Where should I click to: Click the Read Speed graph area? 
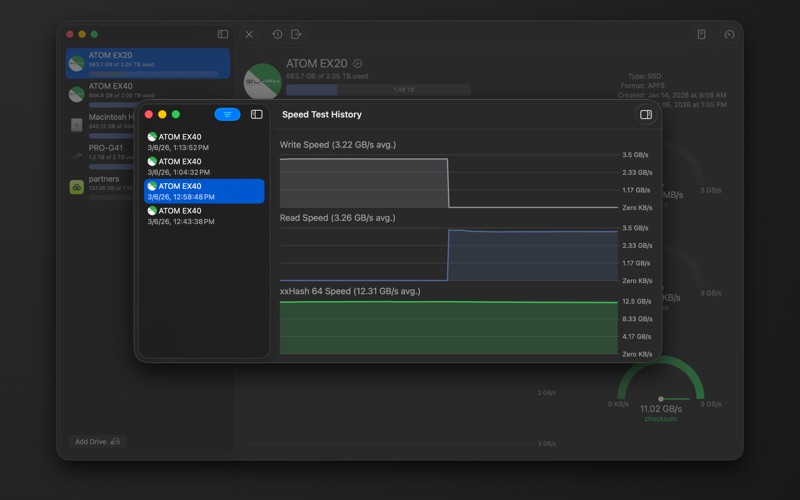pos(448,254)
